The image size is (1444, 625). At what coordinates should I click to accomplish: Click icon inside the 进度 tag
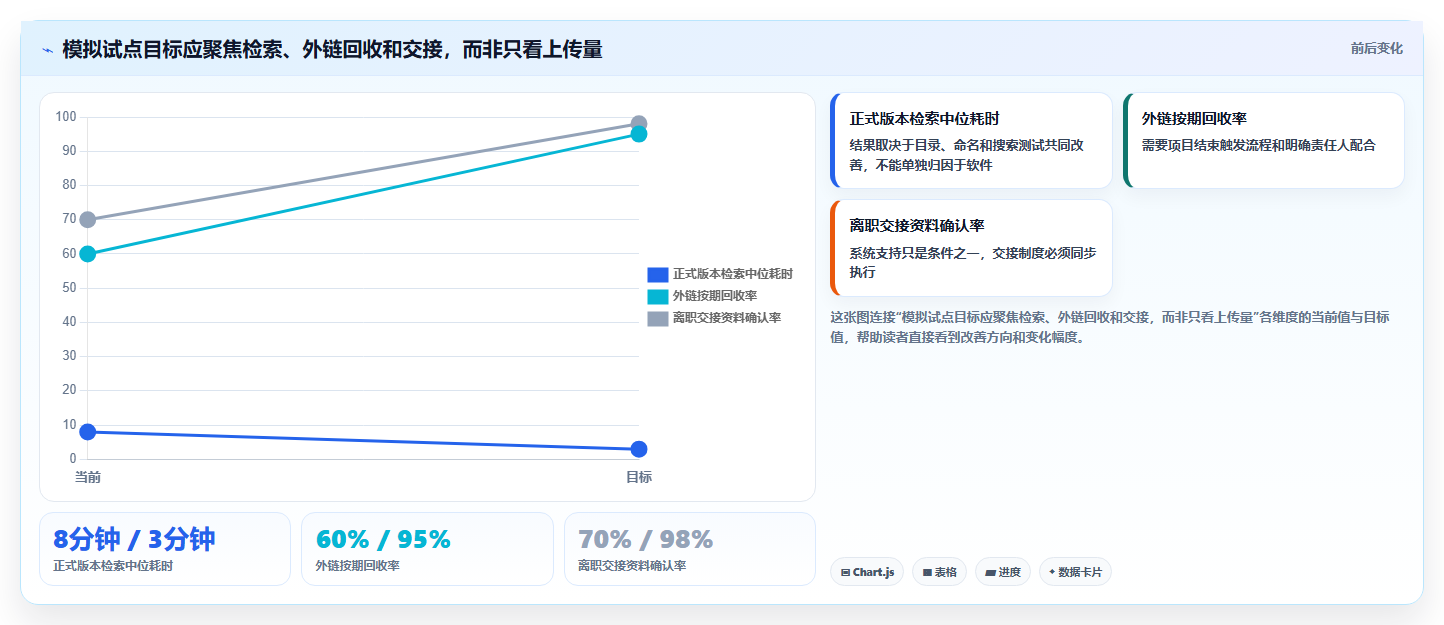pyautogui.click(x=990, y=573)
